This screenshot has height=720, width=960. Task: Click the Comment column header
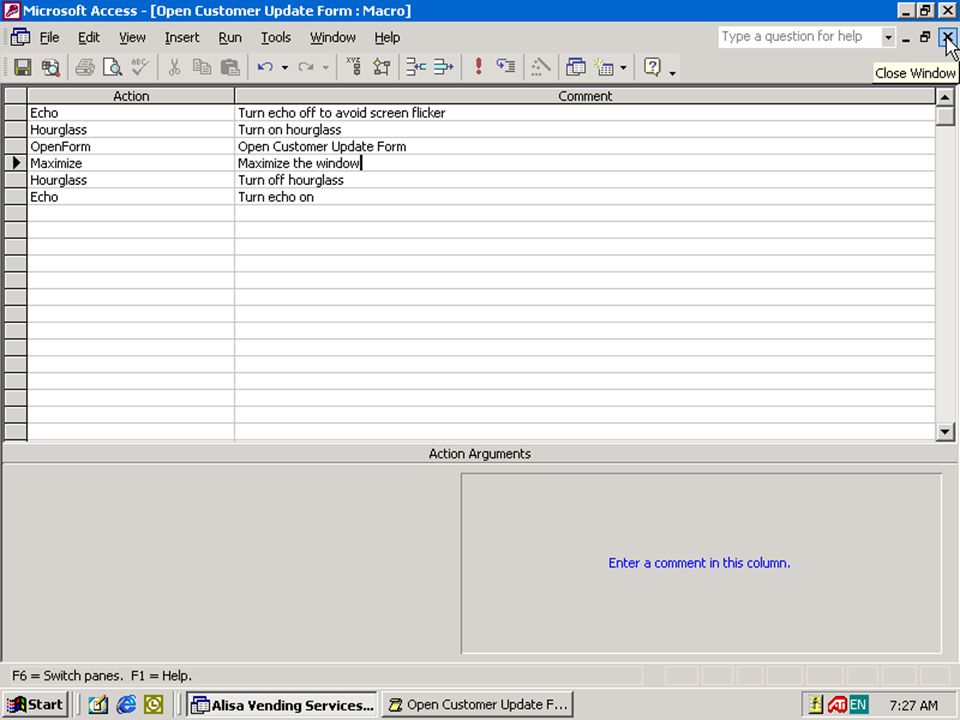[585, 96]
